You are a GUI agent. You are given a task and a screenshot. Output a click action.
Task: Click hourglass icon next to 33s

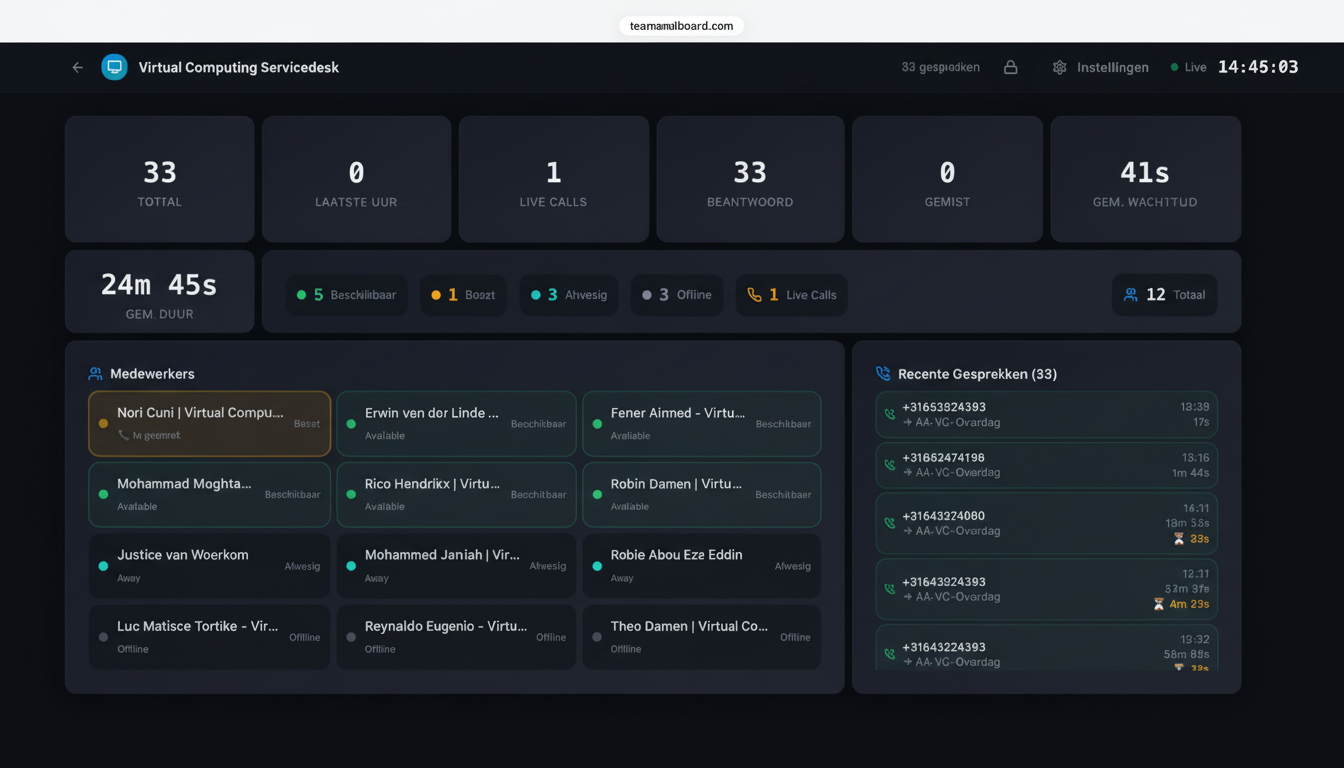[1179, 539]
